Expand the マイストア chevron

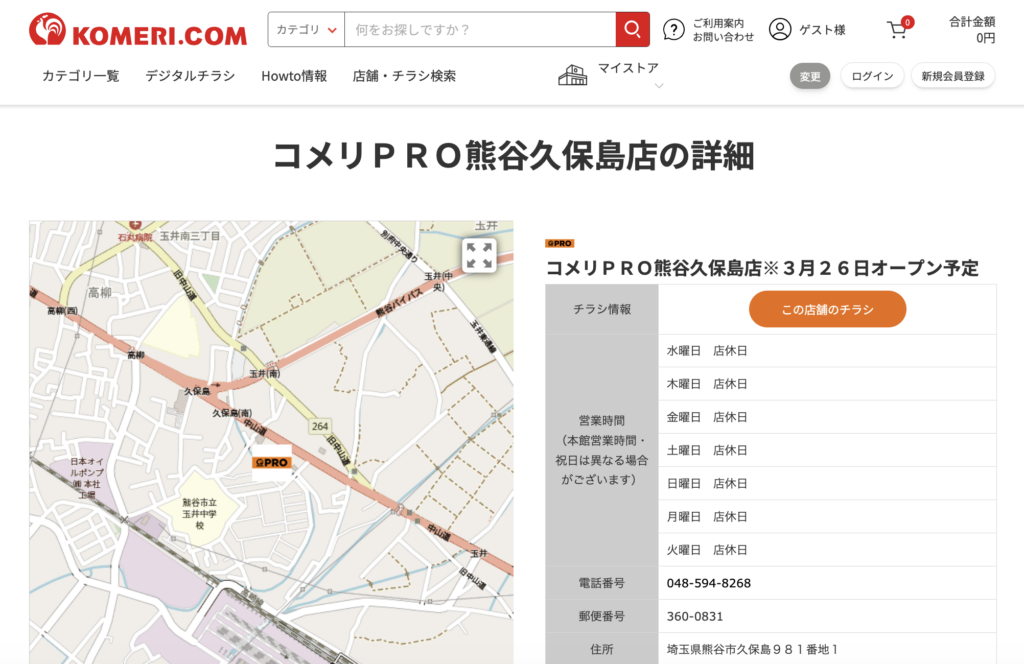point(658,87)
